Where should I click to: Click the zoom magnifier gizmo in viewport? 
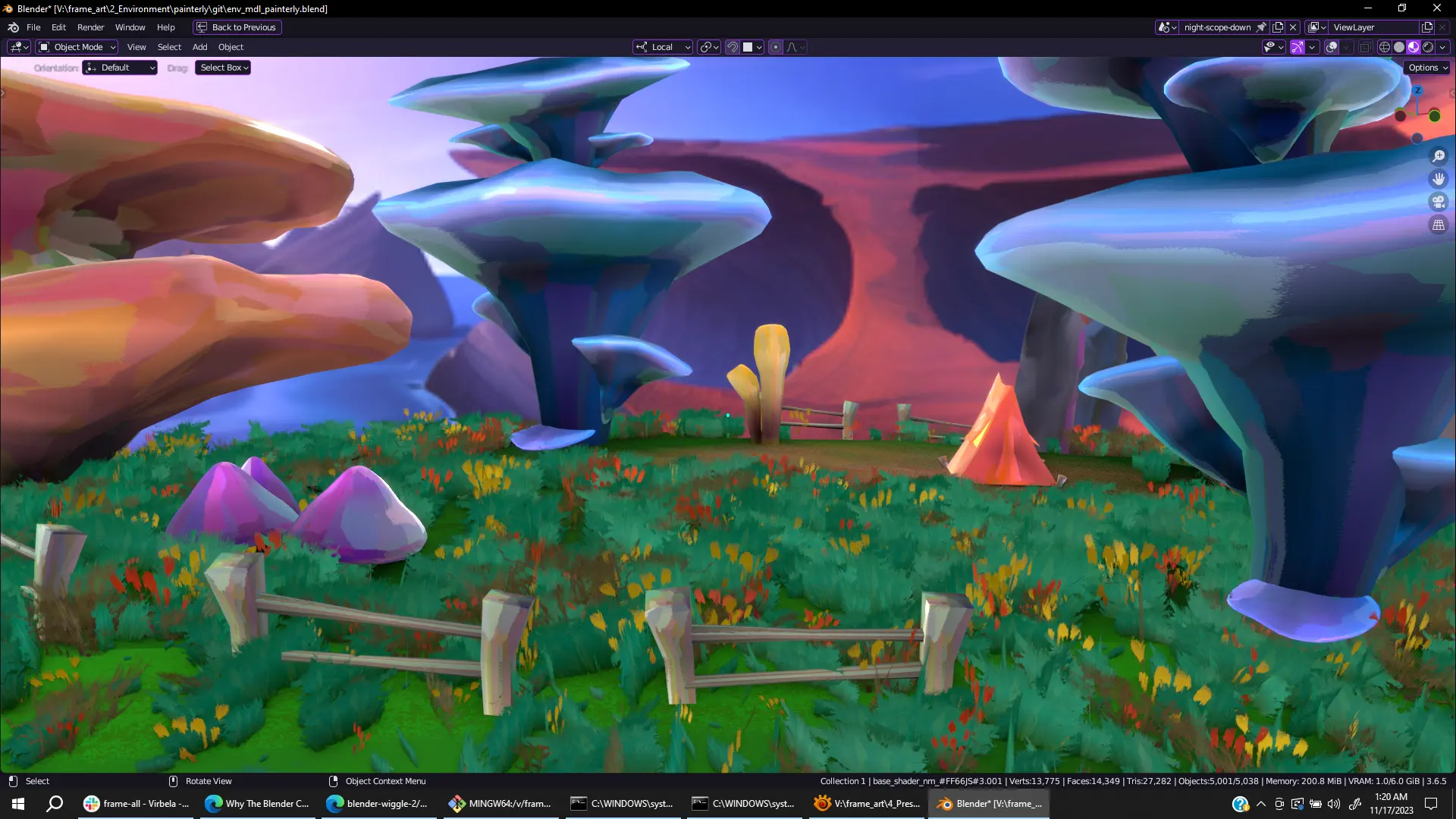tap(1439, 156)
